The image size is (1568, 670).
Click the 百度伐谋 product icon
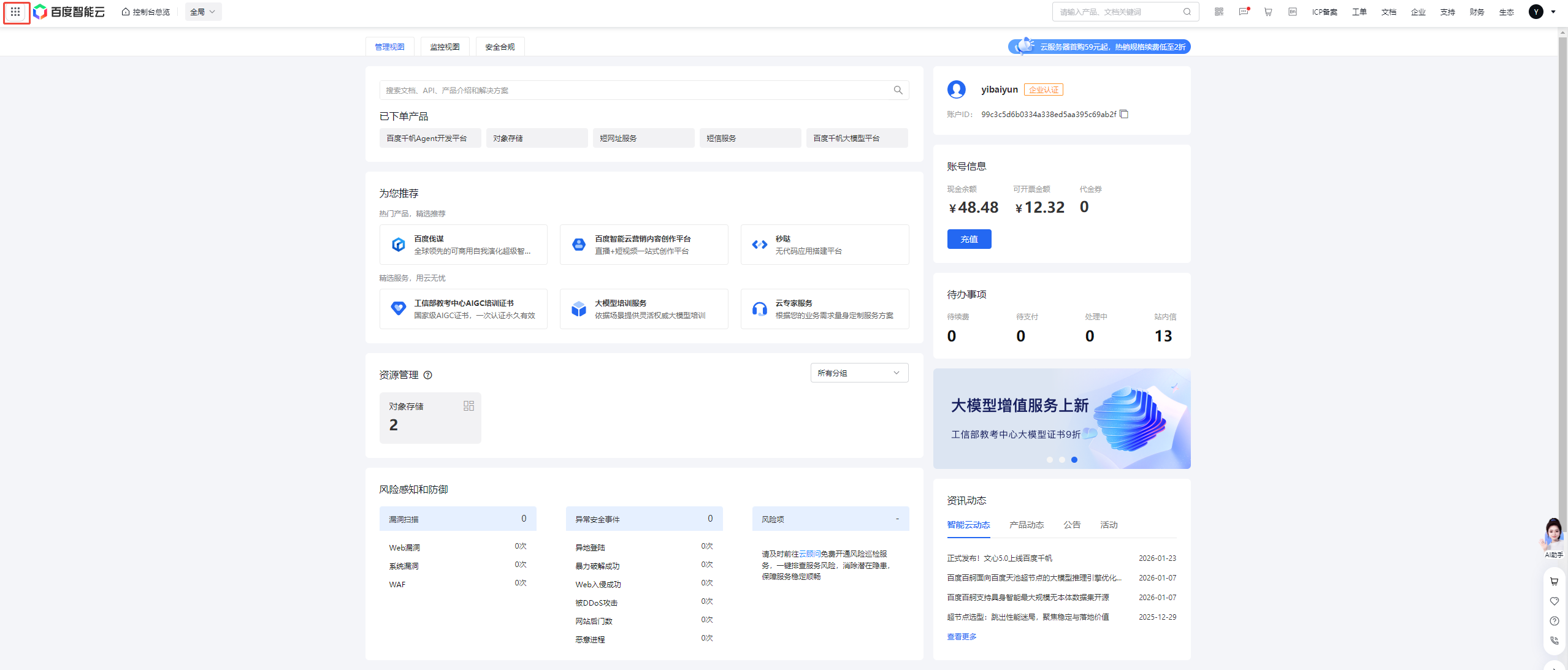pos(399,245)
